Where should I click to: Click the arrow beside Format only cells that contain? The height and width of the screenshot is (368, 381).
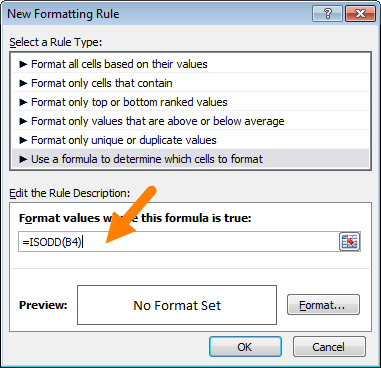pos(23,83)
